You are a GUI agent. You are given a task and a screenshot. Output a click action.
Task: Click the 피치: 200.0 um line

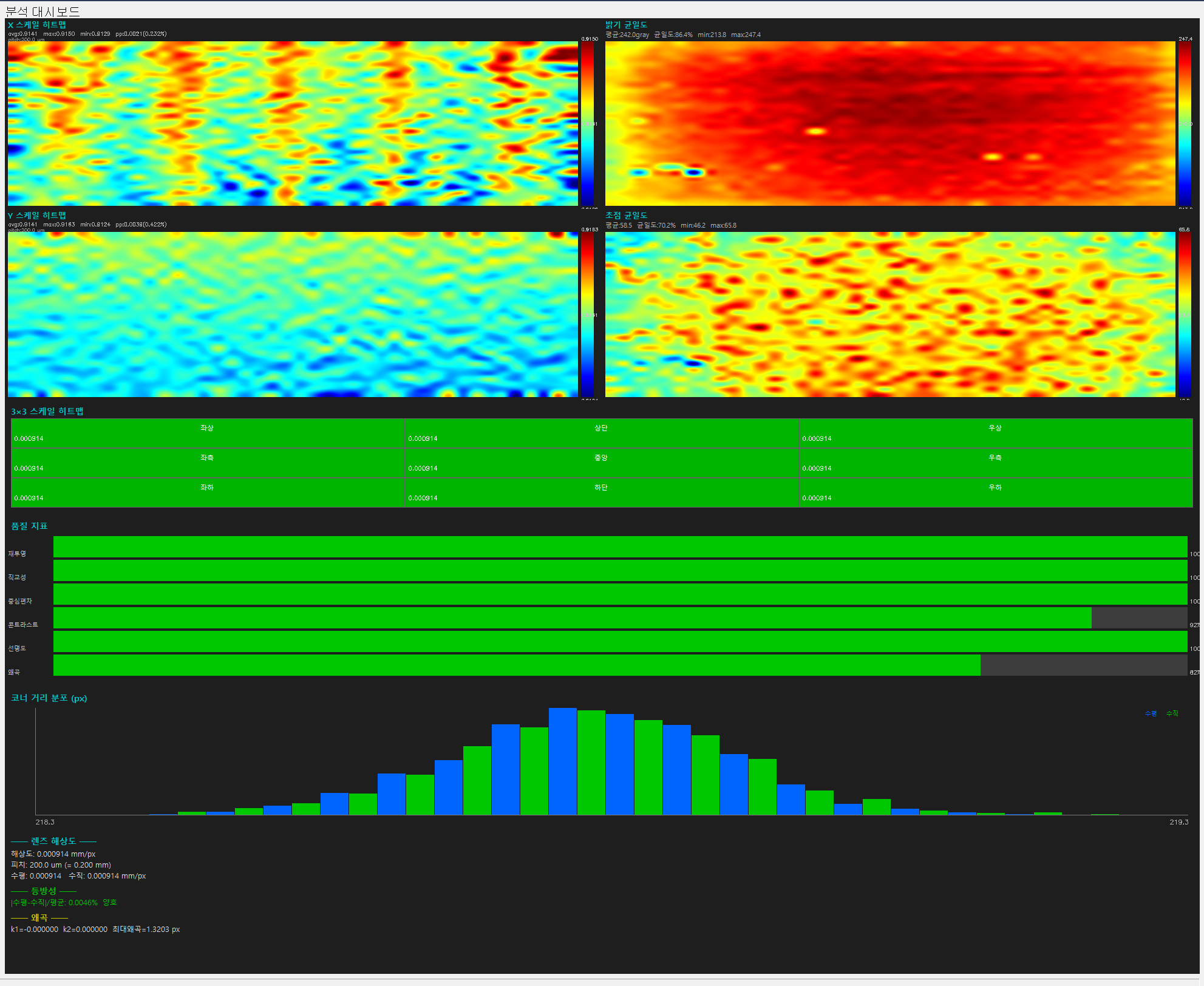(61, 865)
